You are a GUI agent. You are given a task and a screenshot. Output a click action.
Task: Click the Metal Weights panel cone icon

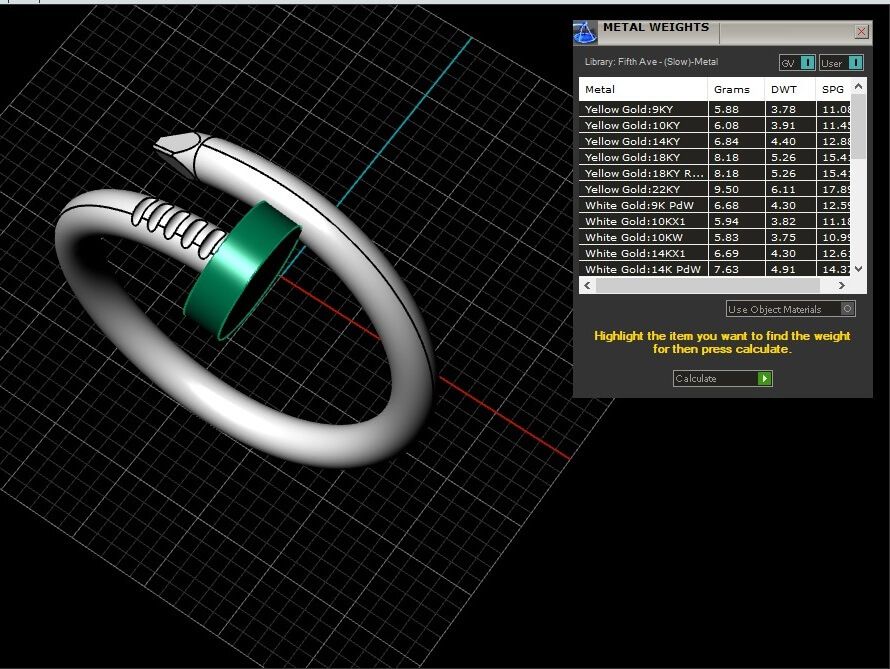[x=585, y=32]
